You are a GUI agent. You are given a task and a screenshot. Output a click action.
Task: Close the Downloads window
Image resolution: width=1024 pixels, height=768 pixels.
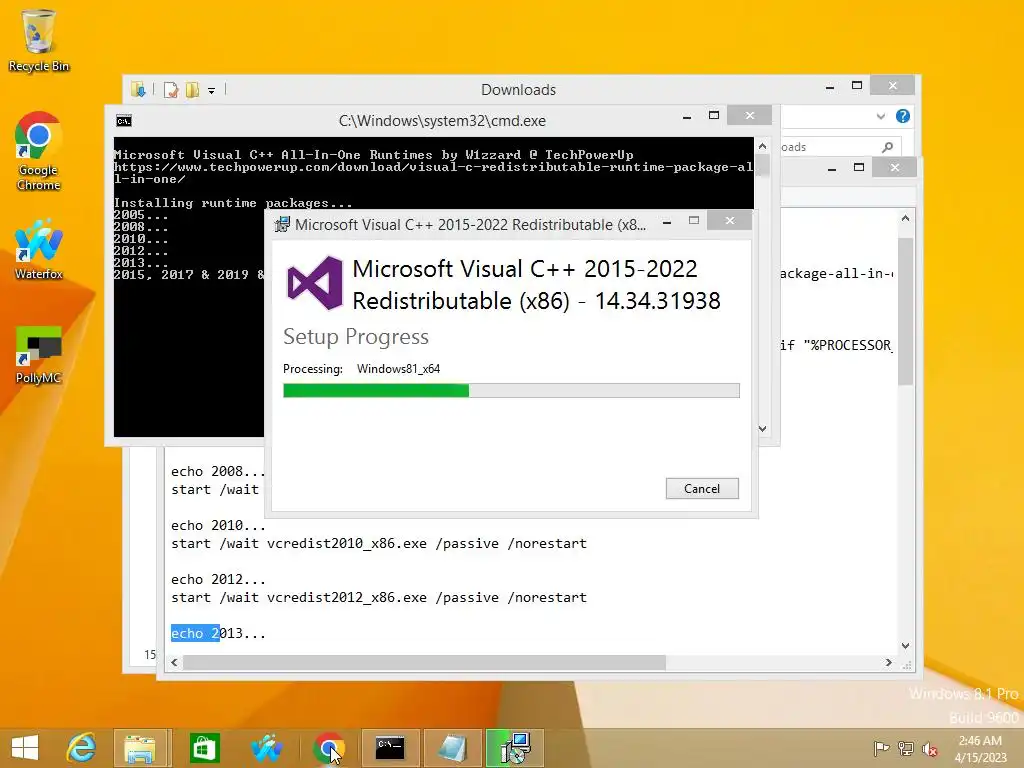(x=893, y=86)
